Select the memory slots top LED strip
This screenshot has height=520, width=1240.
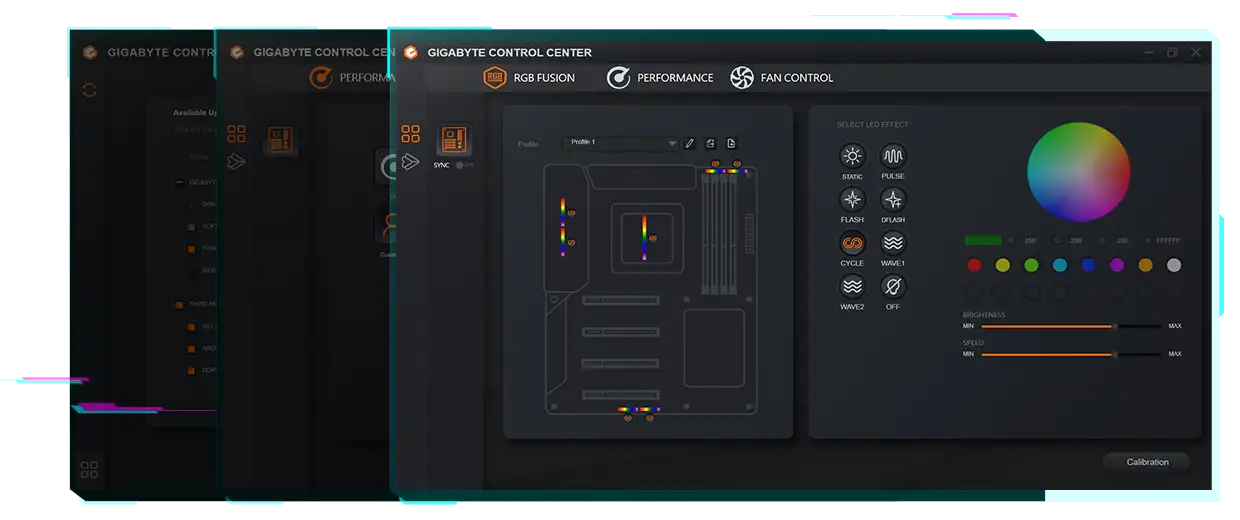pyautogui.click(x=726, y=171)
